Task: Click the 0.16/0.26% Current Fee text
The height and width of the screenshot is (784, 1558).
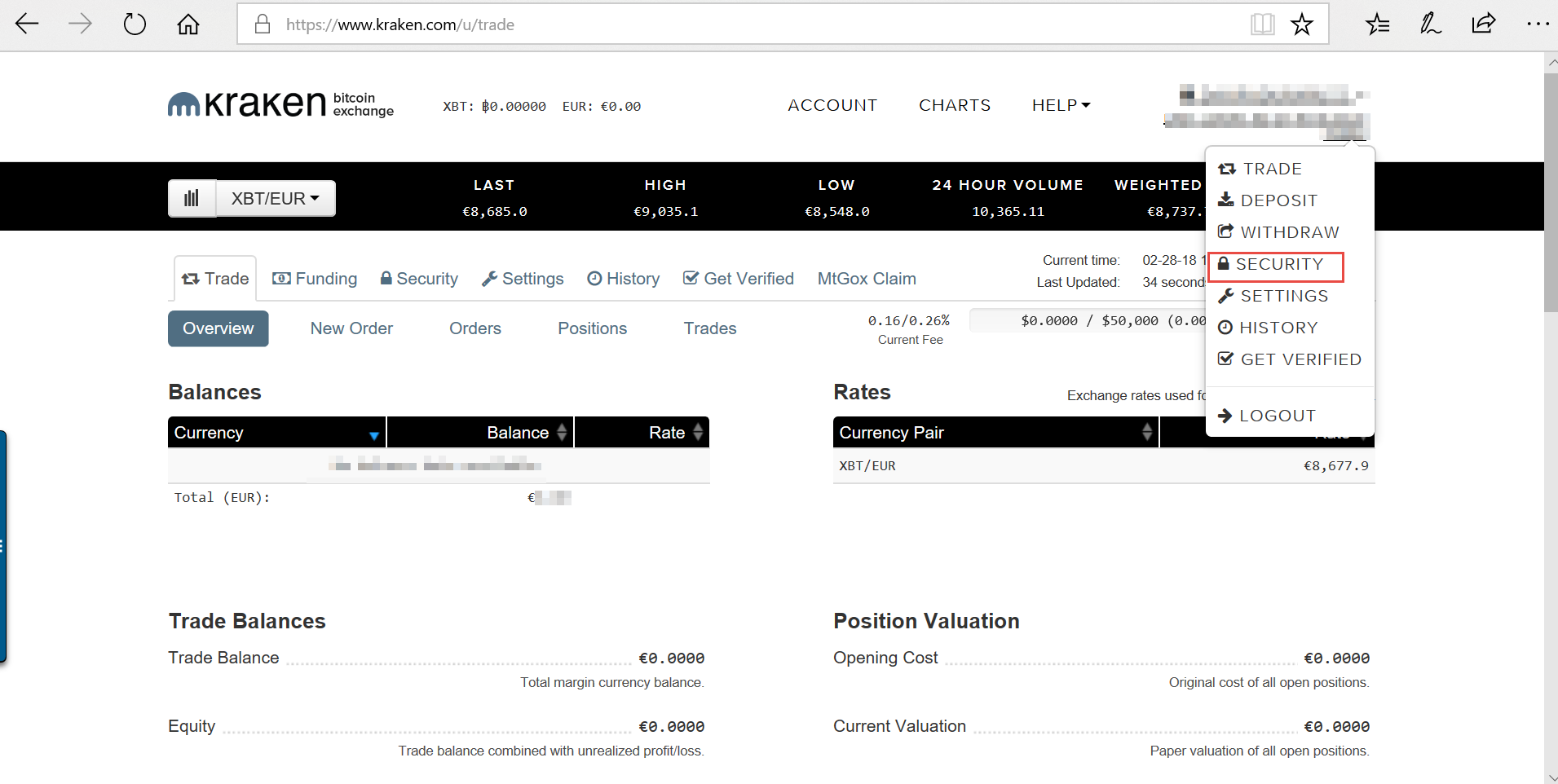Action: [910, 329]
